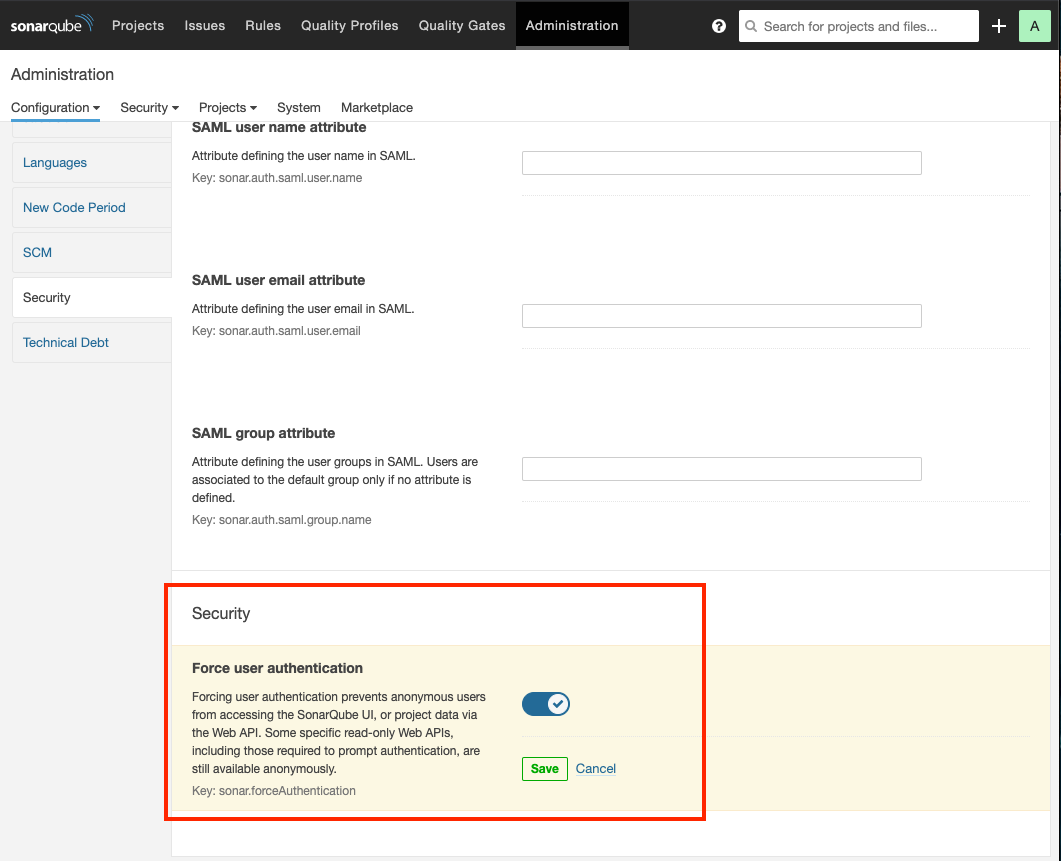Select Technical Debt category
Viewport: 1061px width, 861px height.
coord(66,342)
